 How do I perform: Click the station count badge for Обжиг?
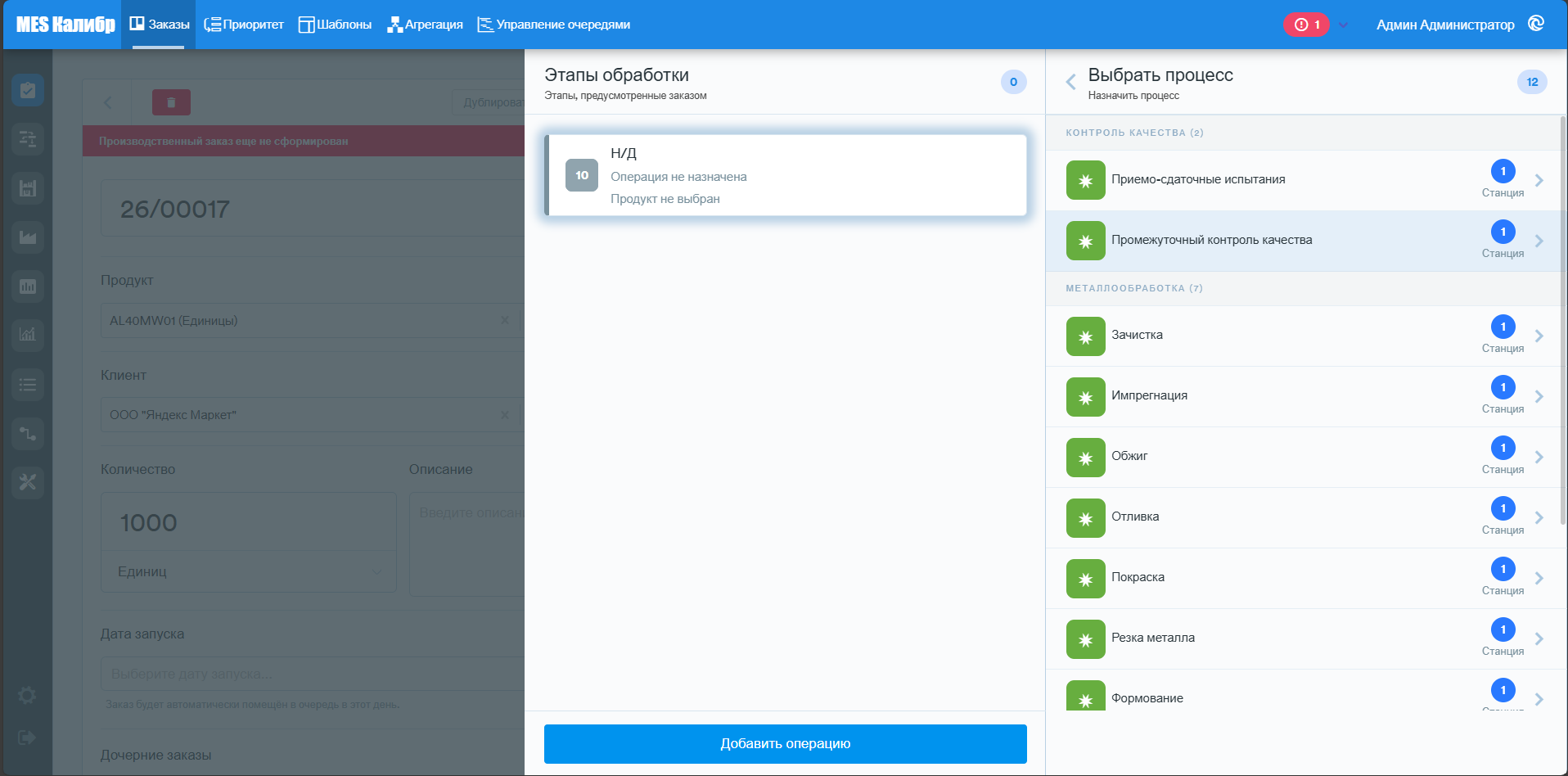point(1503,448)
